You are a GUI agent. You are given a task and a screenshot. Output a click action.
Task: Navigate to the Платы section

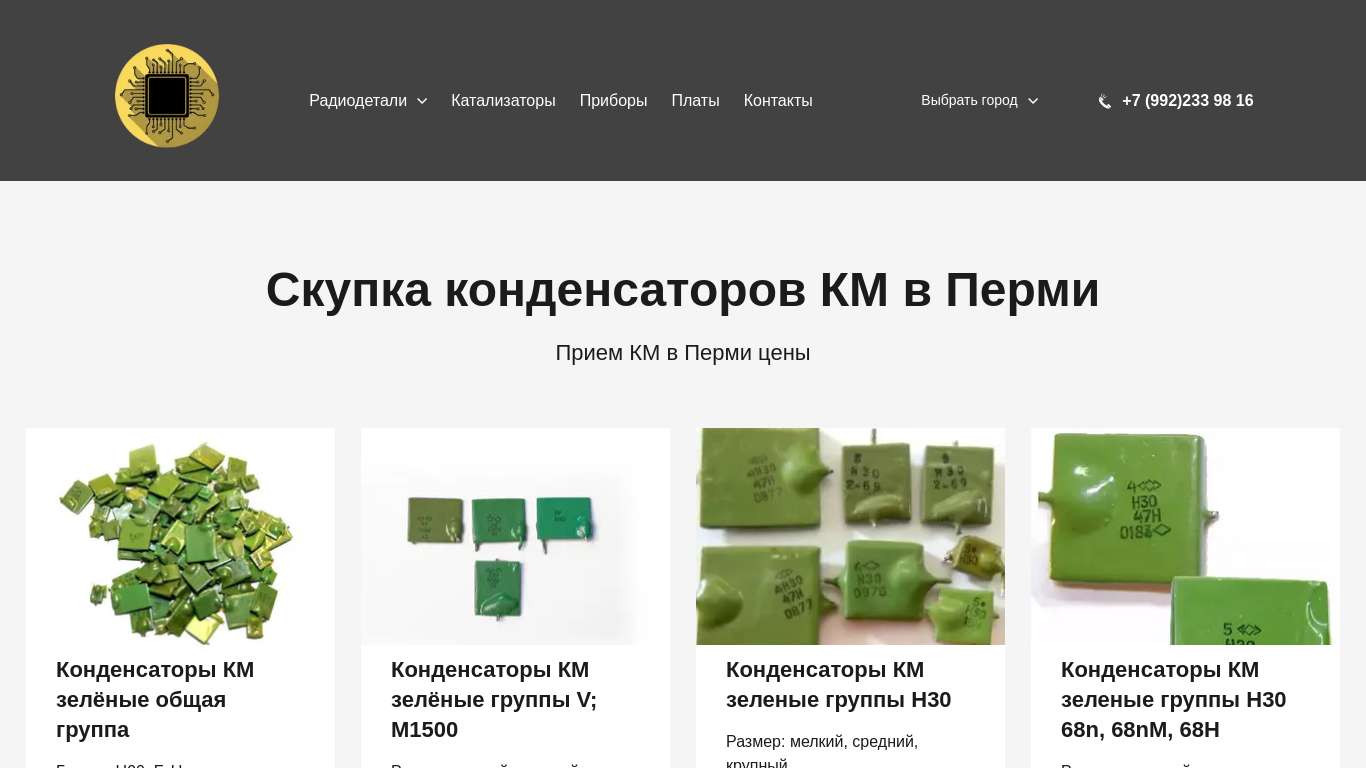tap(695, 101)
